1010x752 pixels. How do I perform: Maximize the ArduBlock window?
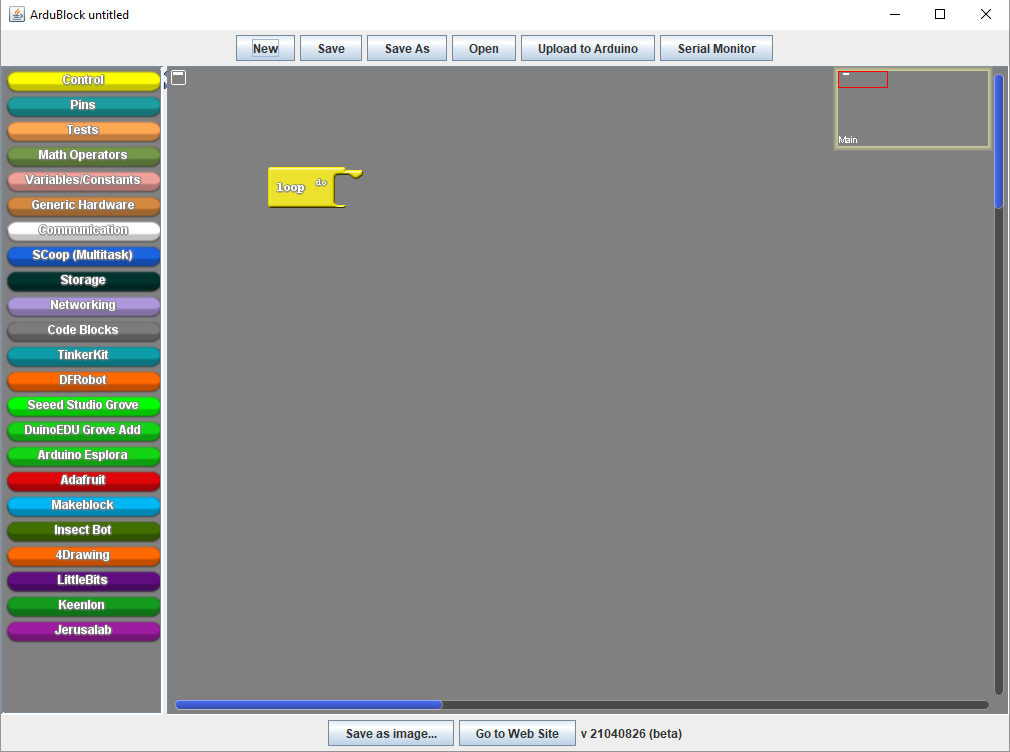tap(940, 14)
